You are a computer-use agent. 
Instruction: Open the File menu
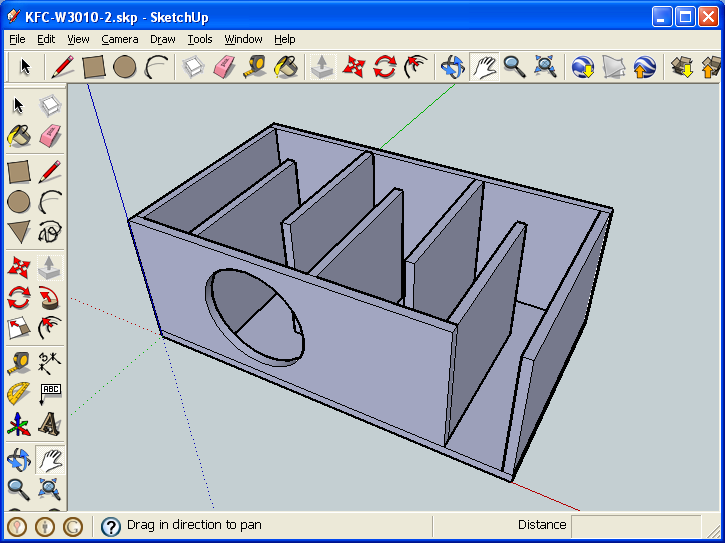tap(17, 39)
